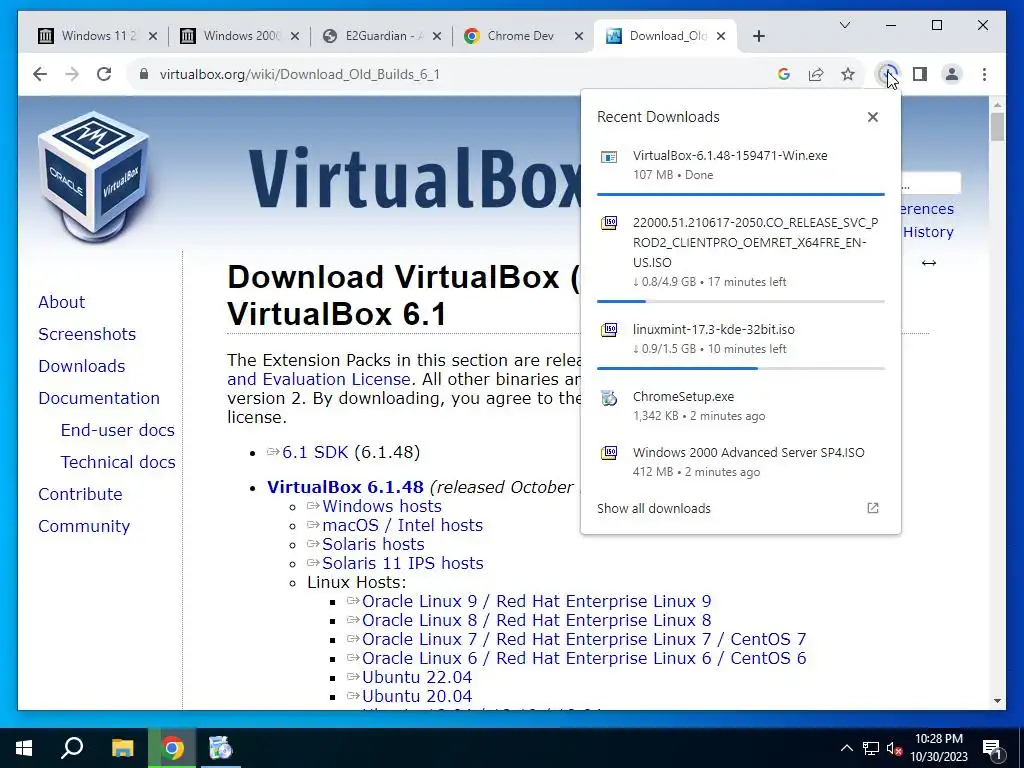Click the browser back arrow
1024x768 pixels.
click(x=40, y=74)
